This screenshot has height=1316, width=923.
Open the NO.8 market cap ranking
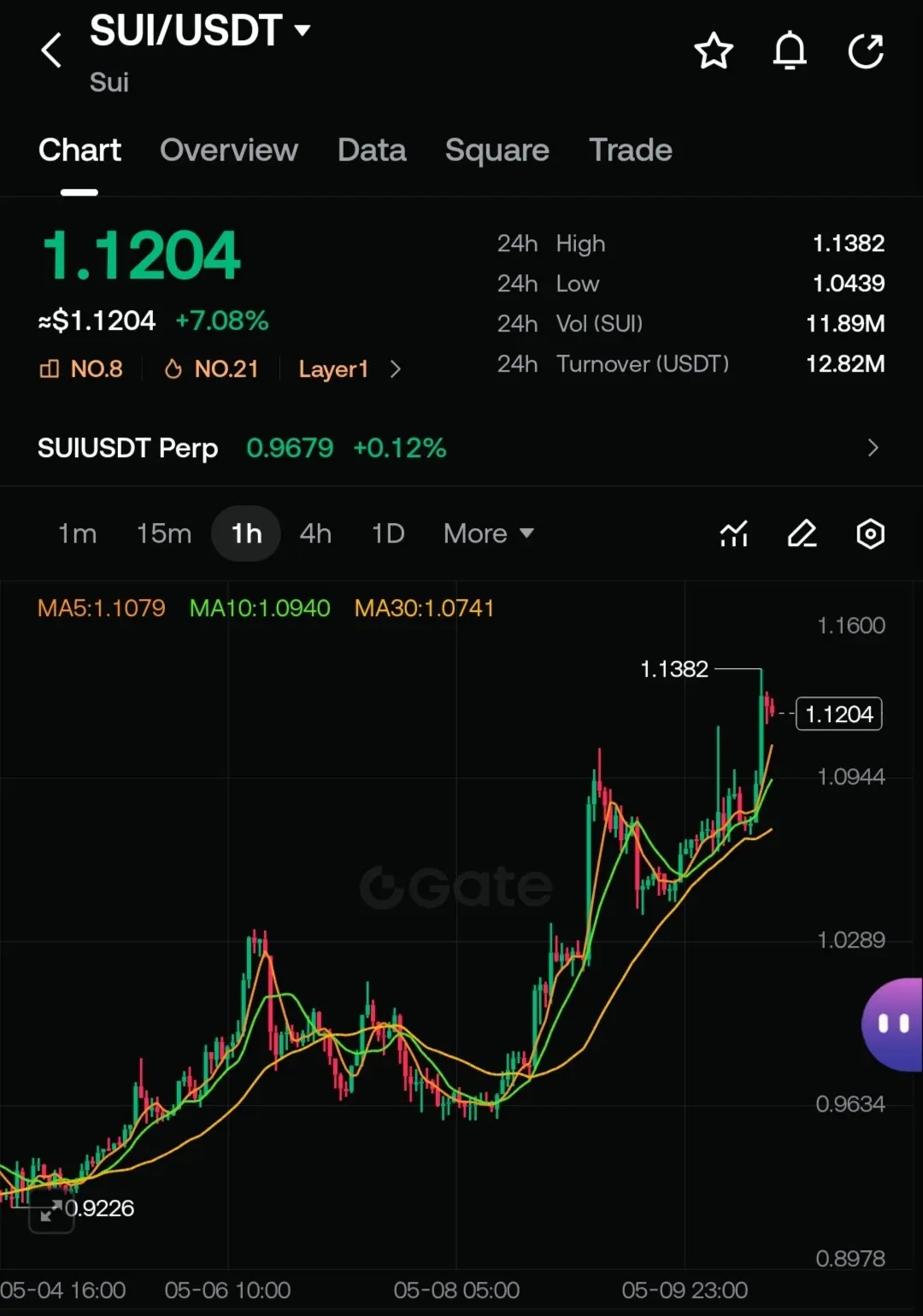(x=81, y=369)
